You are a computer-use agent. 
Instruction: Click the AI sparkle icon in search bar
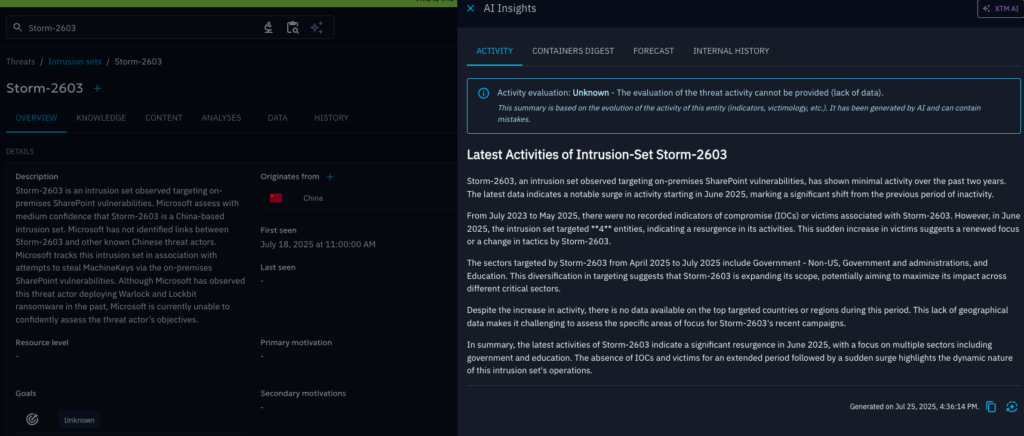pos(318,28)
